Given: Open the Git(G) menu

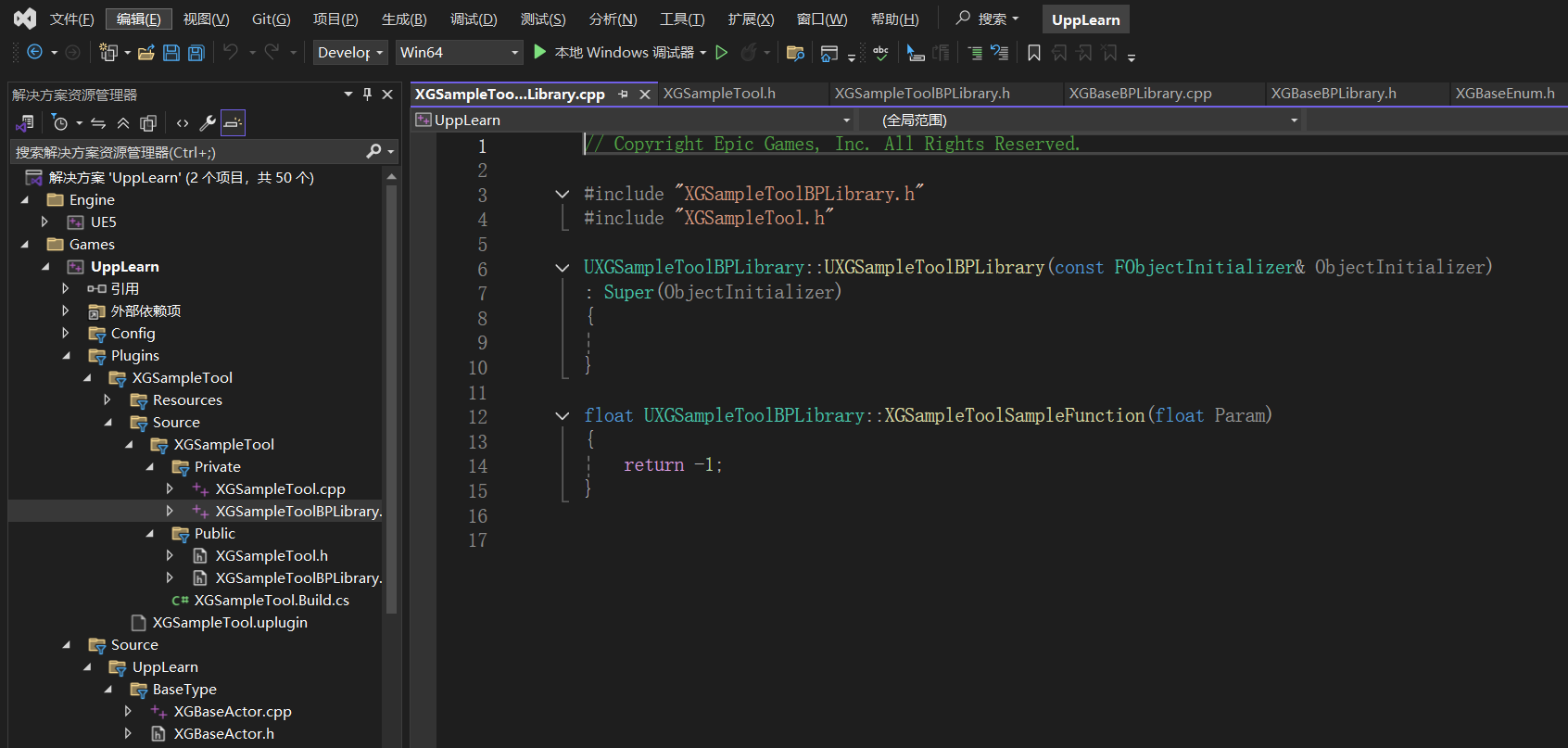Looking at the screenshot, I should point(272,19).
